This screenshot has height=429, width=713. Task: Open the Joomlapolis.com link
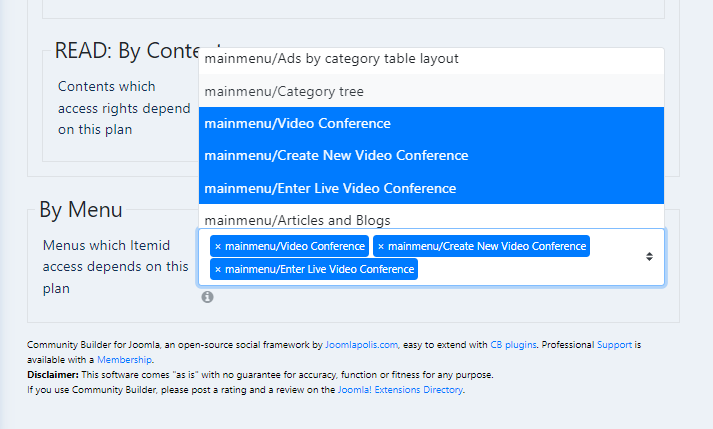coord(361,345)
